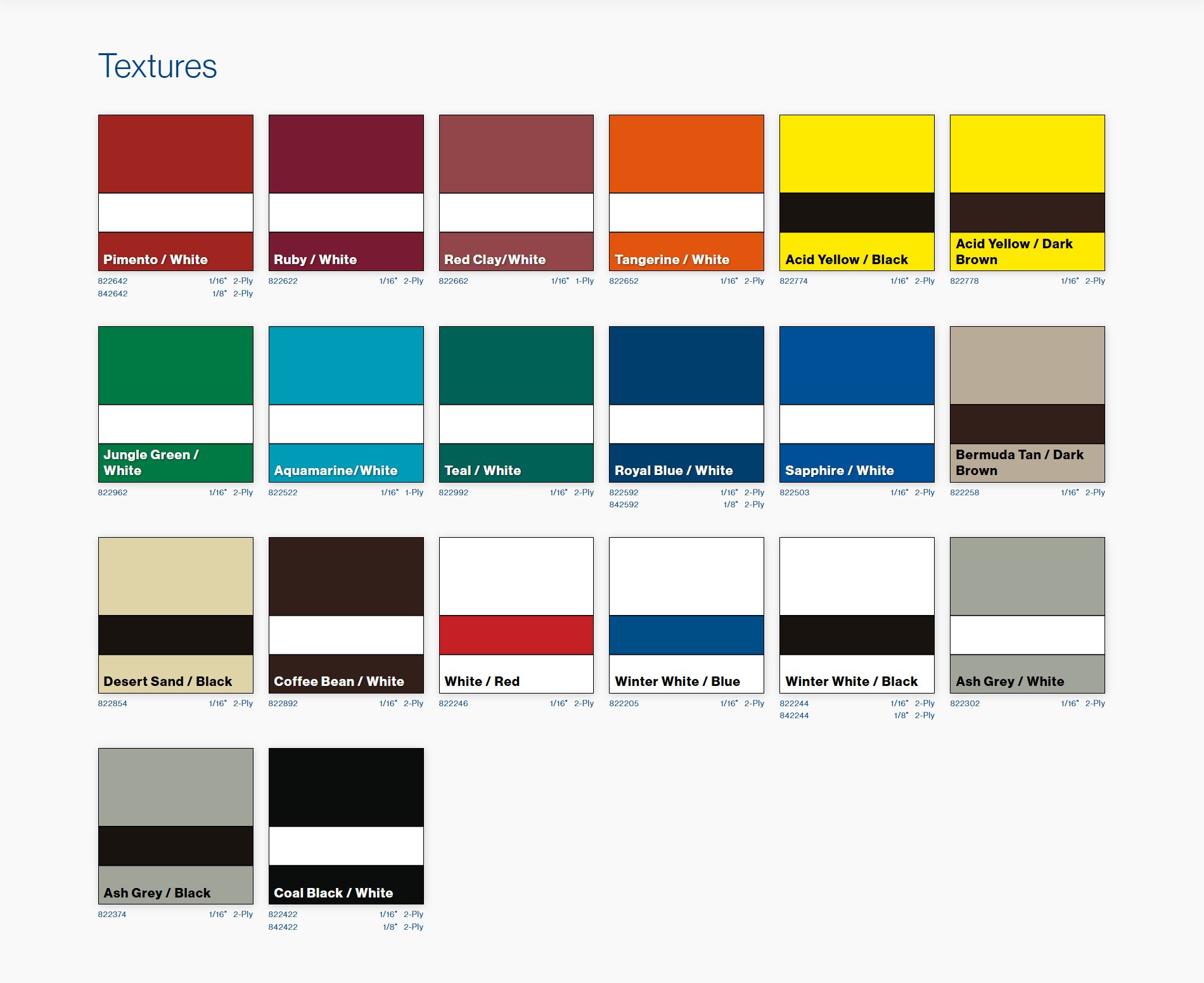Screen dimensions: 1204x983
Task: Select the Pimento / White swatch
Action: coord(176,193)
